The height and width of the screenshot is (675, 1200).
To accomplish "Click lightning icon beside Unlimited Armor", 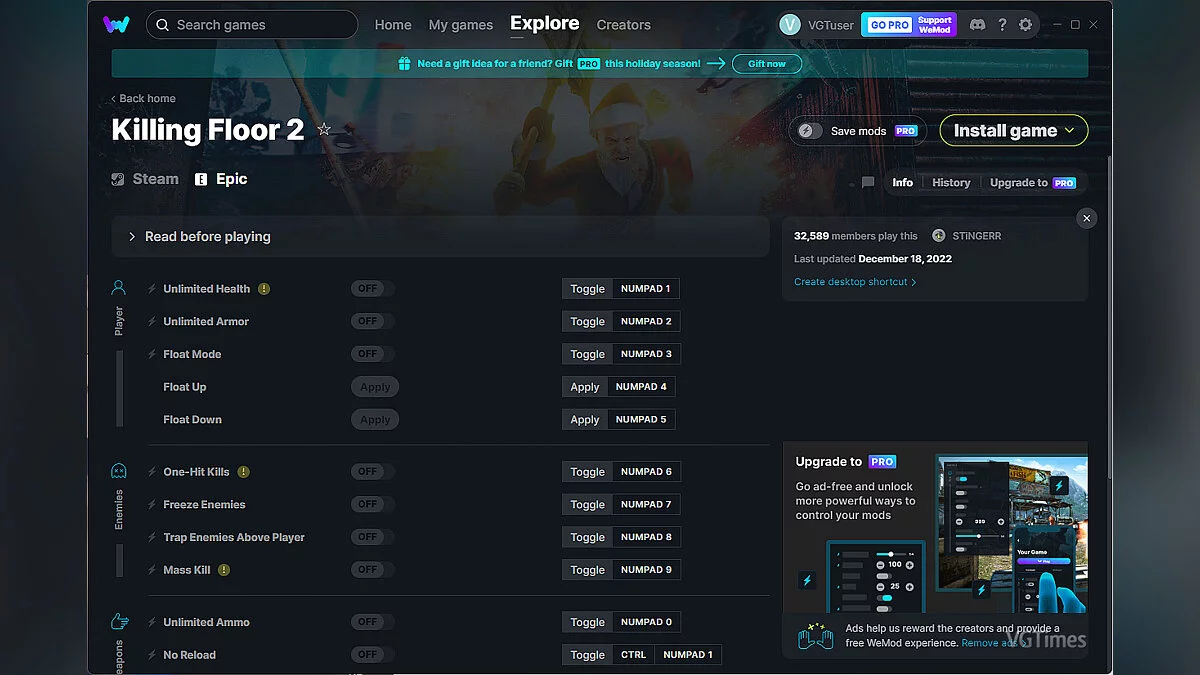I will [x=152, y=322].
